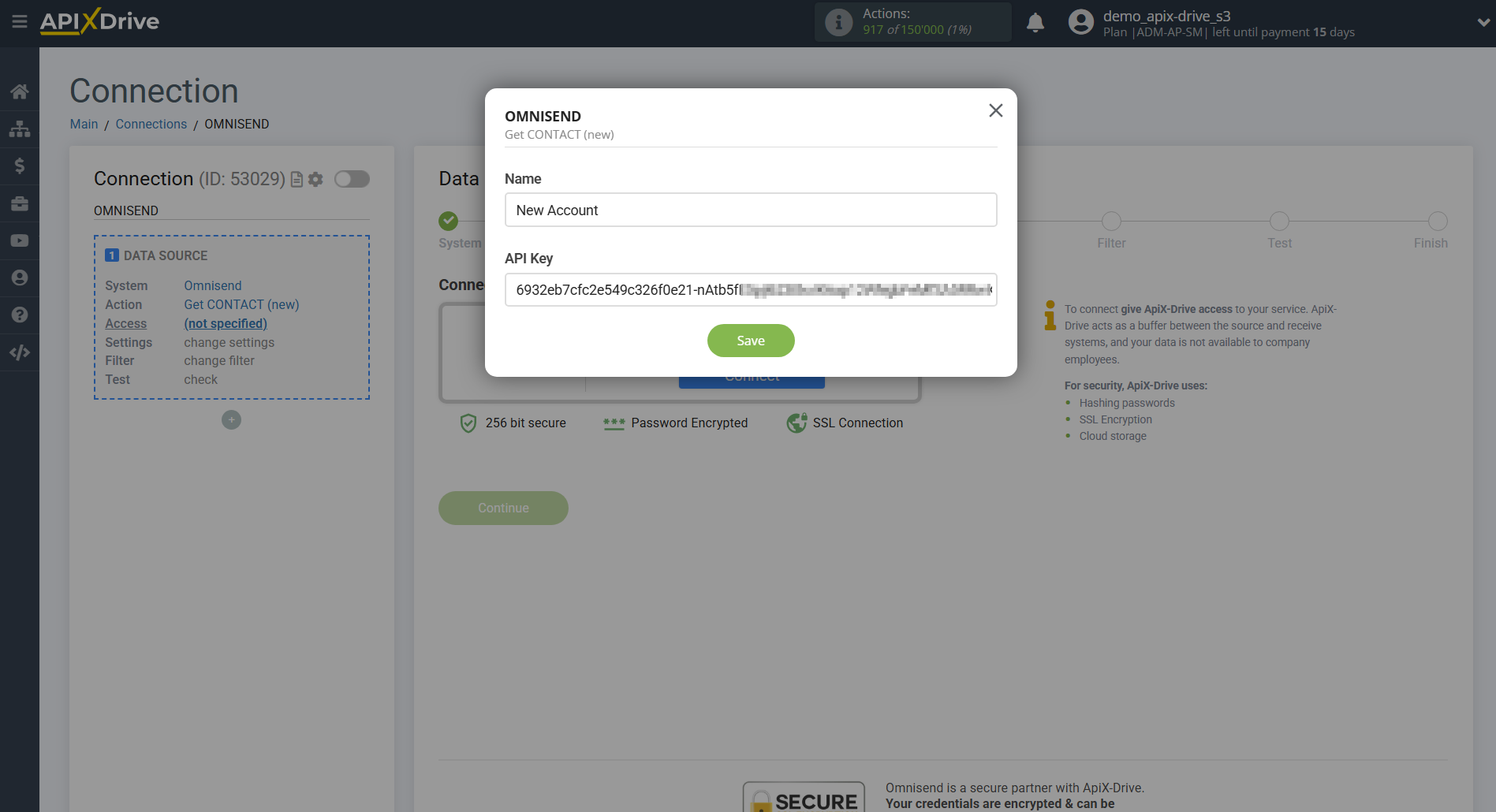This screenshot has width=1496, height=812.
Task: Open the Home icon in the sidebar
Action: pyautogui.click(x=20, y=91)
